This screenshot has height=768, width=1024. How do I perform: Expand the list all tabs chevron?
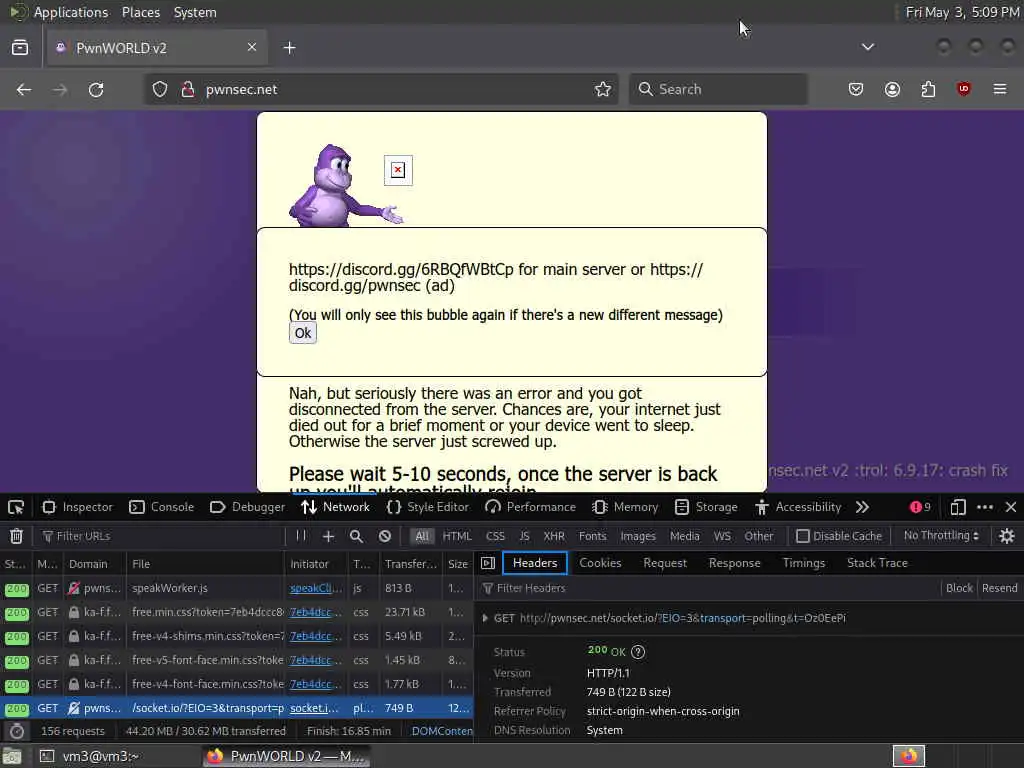tap(868, 47)
